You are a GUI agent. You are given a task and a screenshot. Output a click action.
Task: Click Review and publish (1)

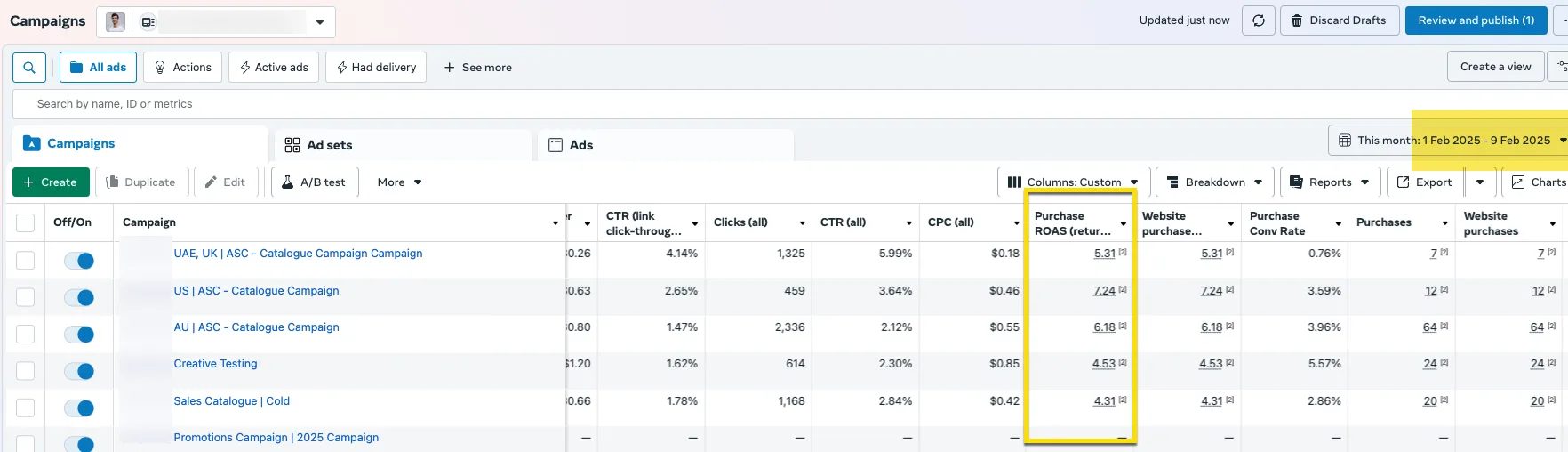[x=1476, y=20]
